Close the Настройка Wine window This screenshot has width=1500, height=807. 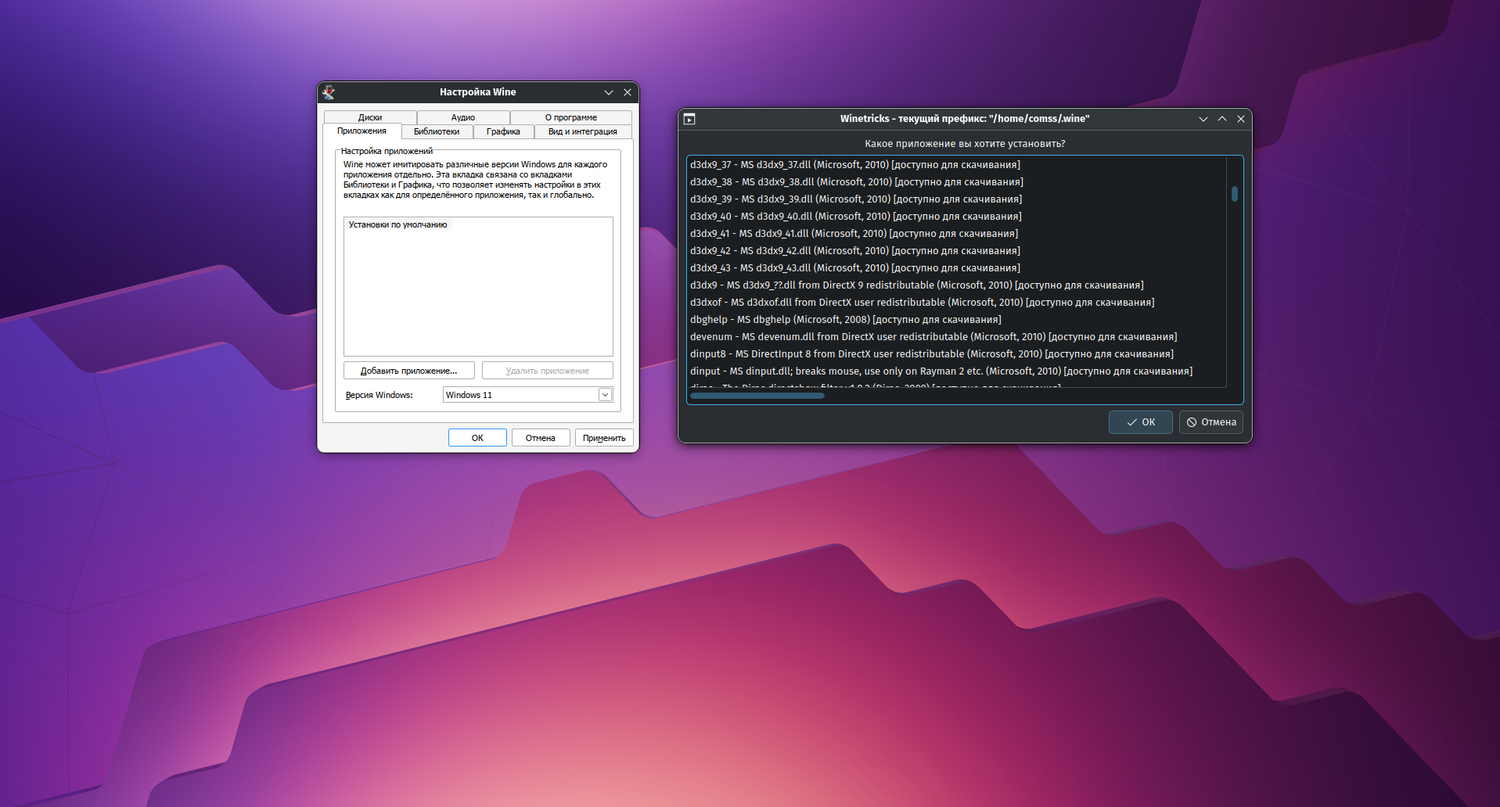[x=627, y=92]
